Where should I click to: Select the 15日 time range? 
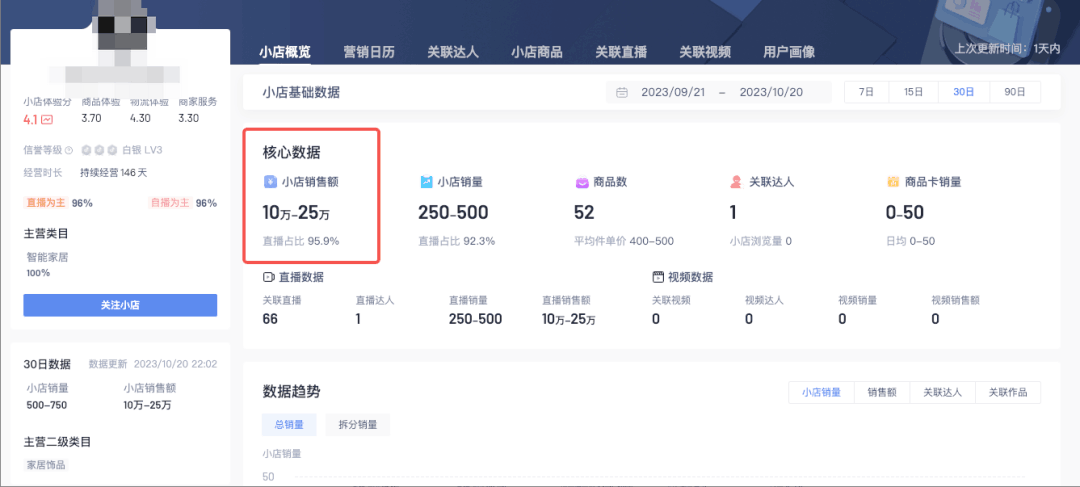coord(913,92)
